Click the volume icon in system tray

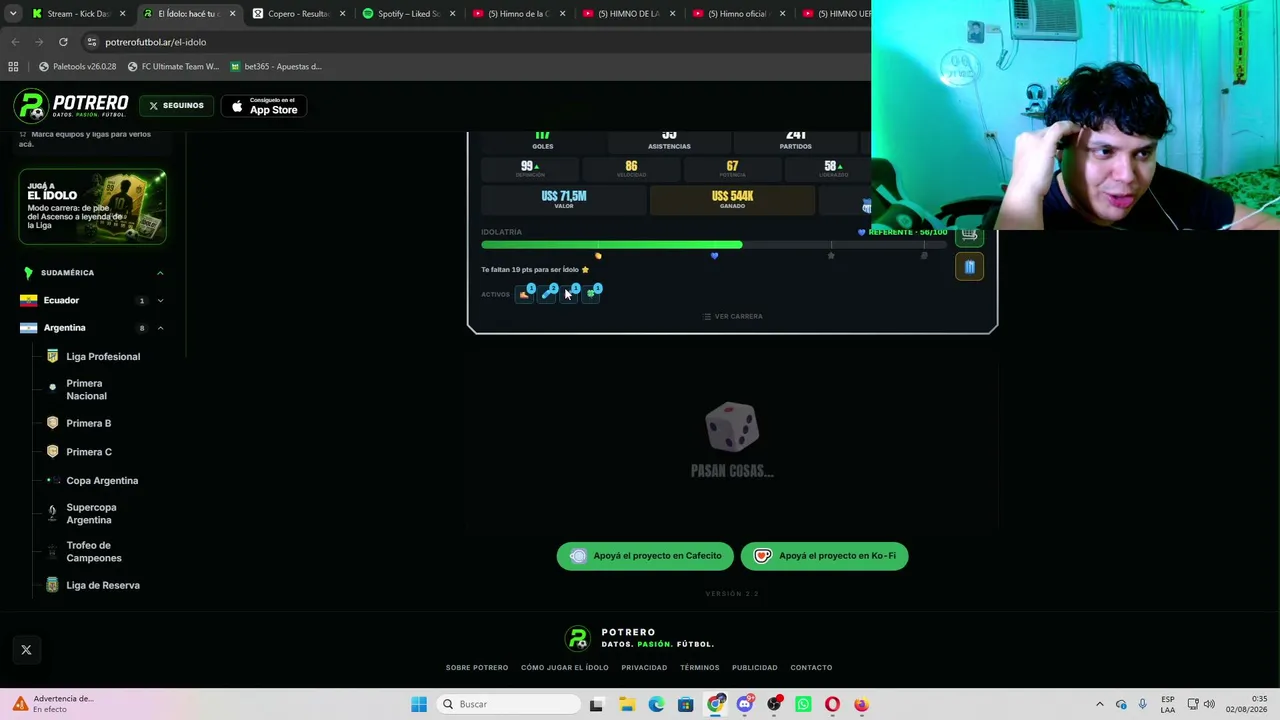tap(1209, 704)
